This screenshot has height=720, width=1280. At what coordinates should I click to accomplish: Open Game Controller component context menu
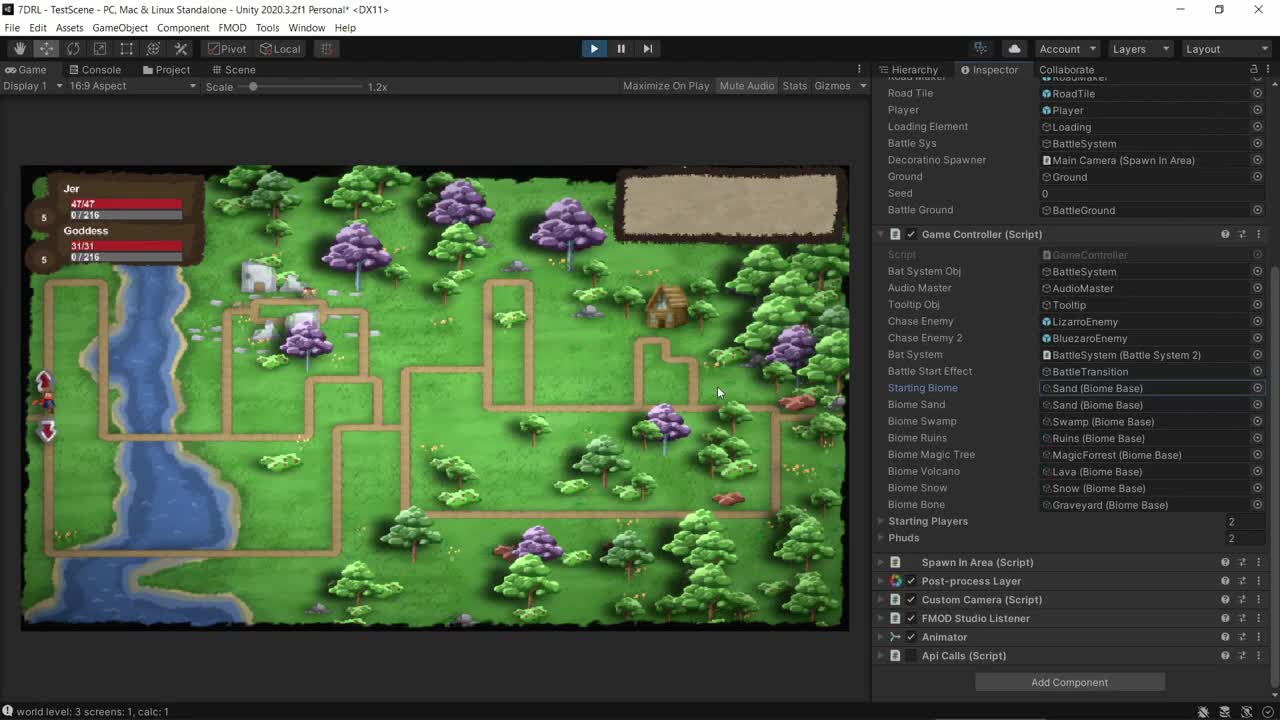pos(1258,234)
